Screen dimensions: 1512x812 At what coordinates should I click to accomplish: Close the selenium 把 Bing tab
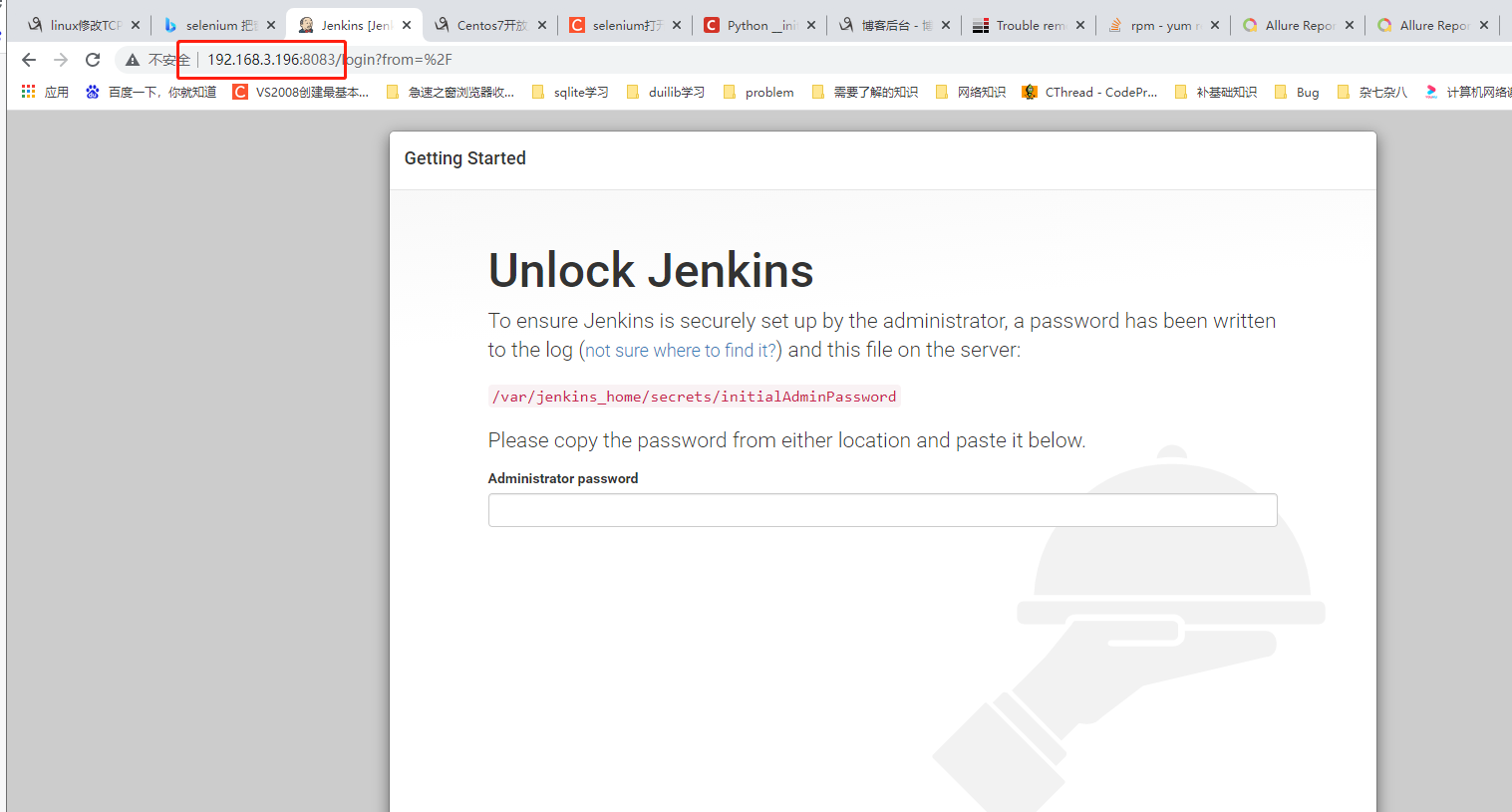[271, 25]
